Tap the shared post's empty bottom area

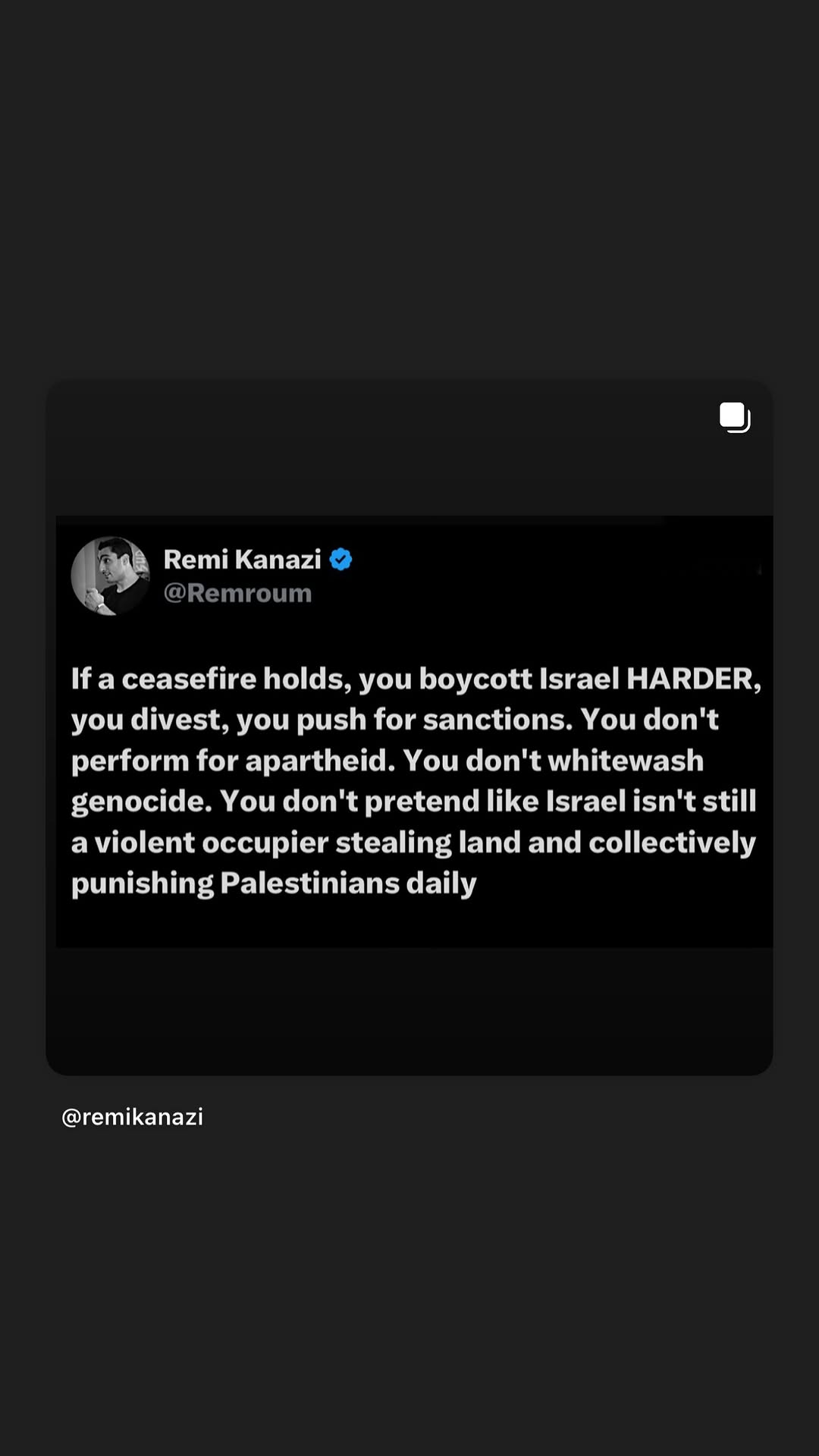[x=409, y=1011]
